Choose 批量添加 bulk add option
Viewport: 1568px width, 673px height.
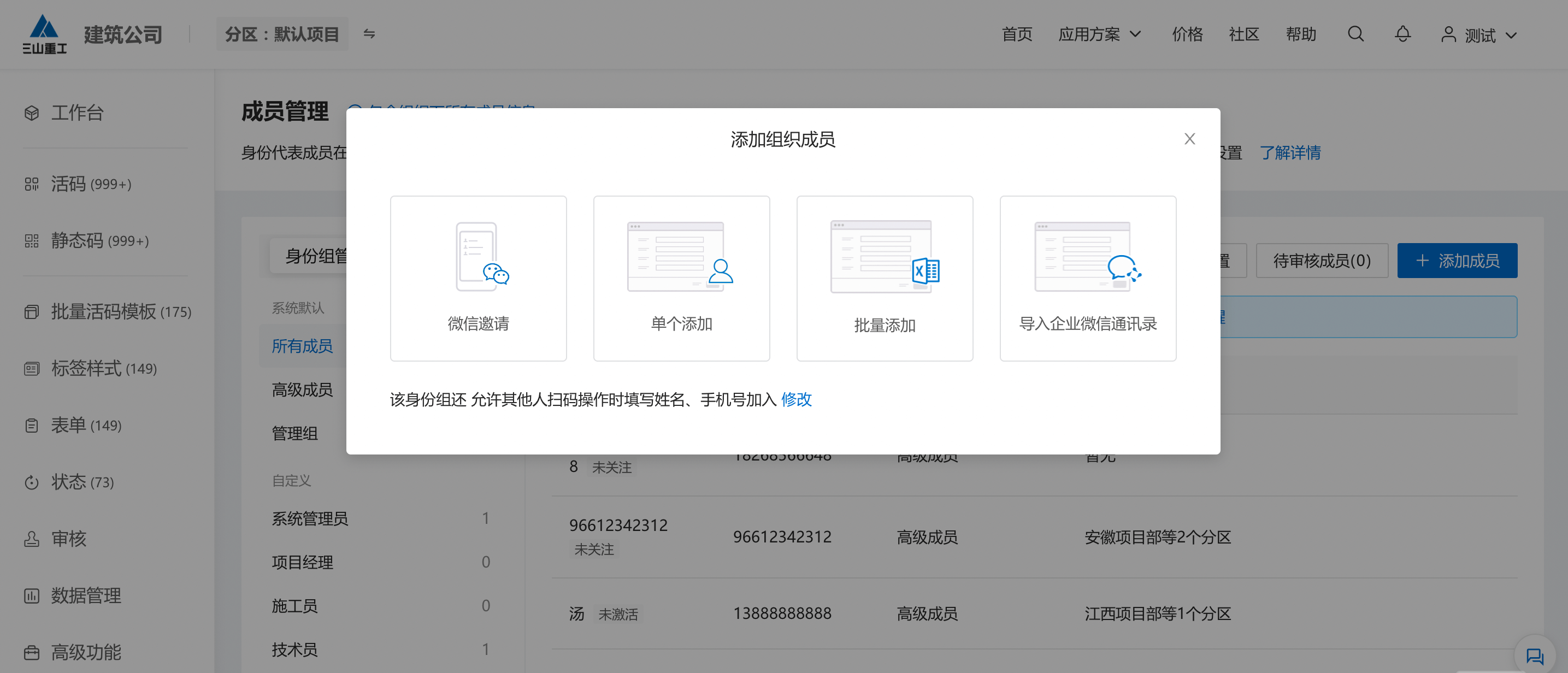[x=884, y=279]
